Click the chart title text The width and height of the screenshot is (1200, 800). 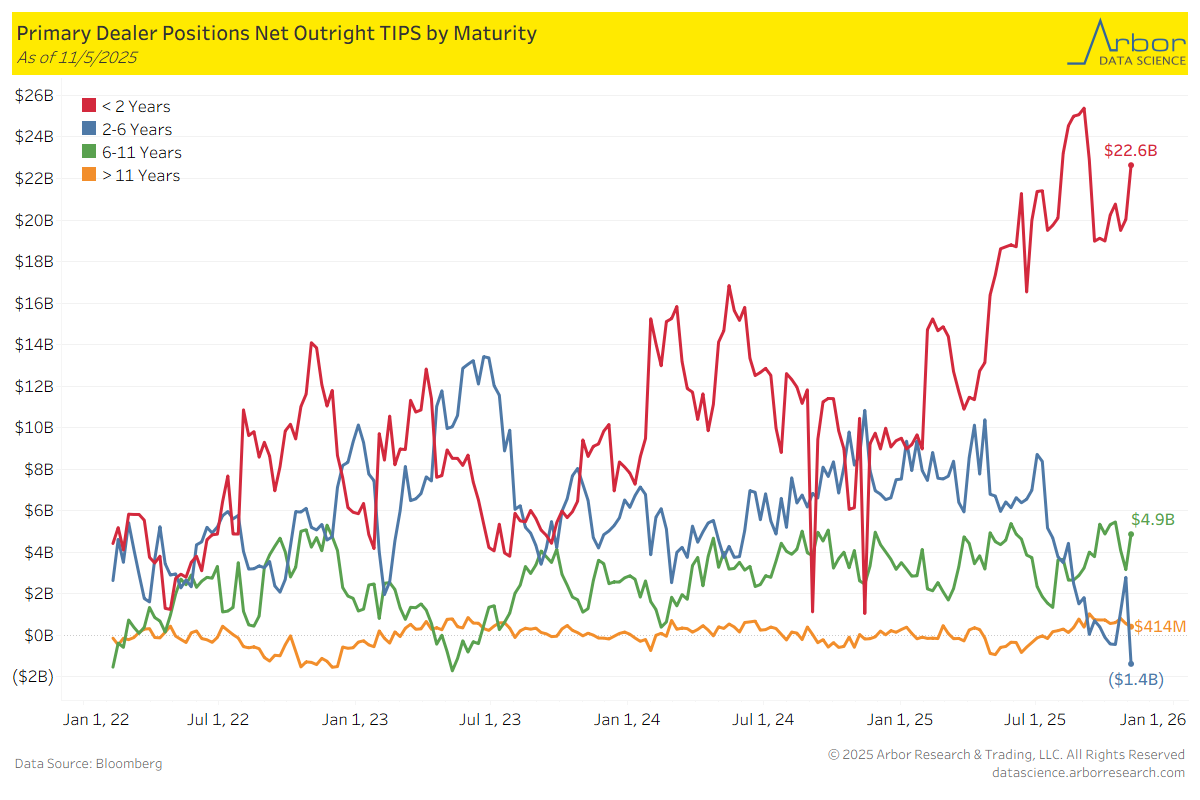point(277,33)
